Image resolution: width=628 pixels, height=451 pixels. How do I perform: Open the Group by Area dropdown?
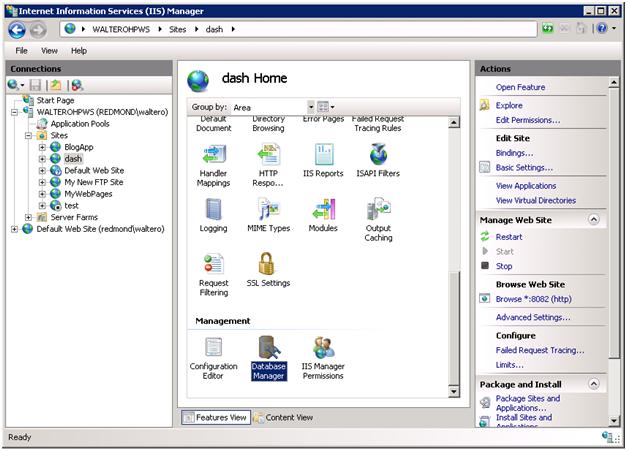point(311,107)
